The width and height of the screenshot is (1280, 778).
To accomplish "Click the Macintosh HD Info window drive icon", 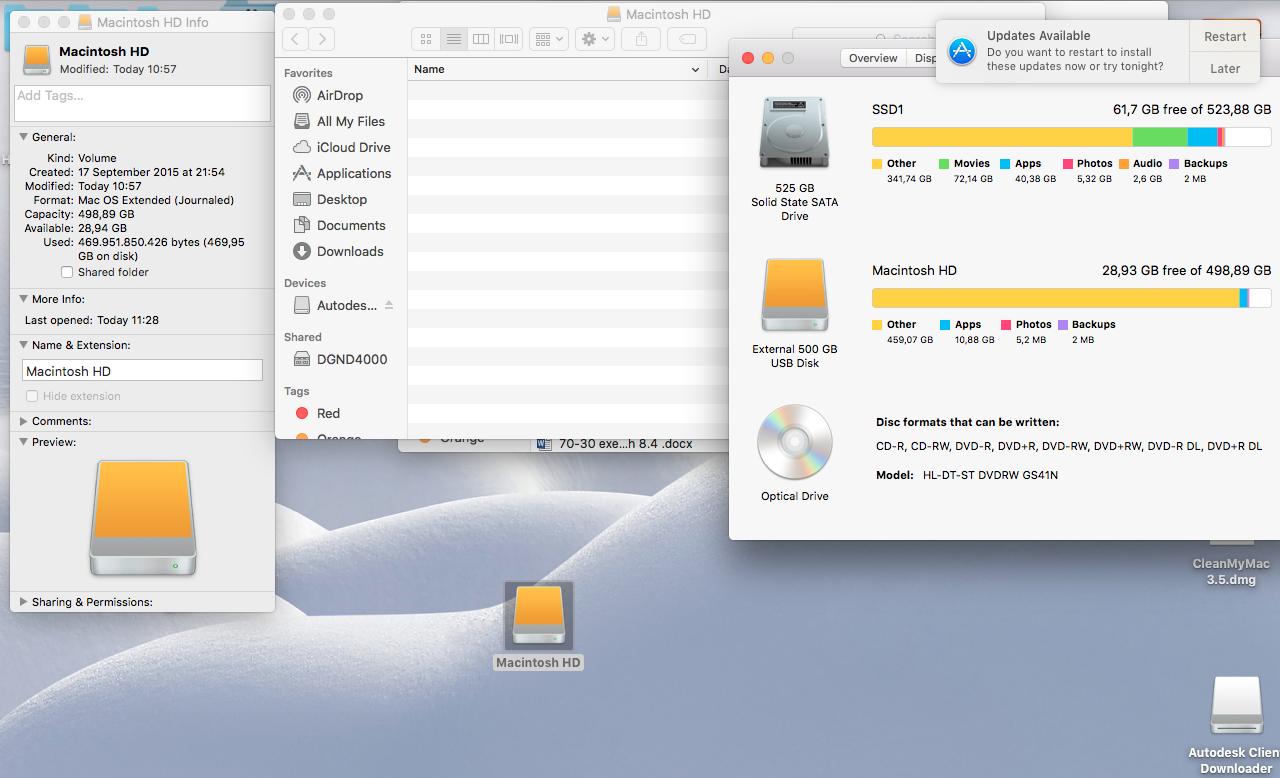I will pyautogui.click(x=38, y=59).
